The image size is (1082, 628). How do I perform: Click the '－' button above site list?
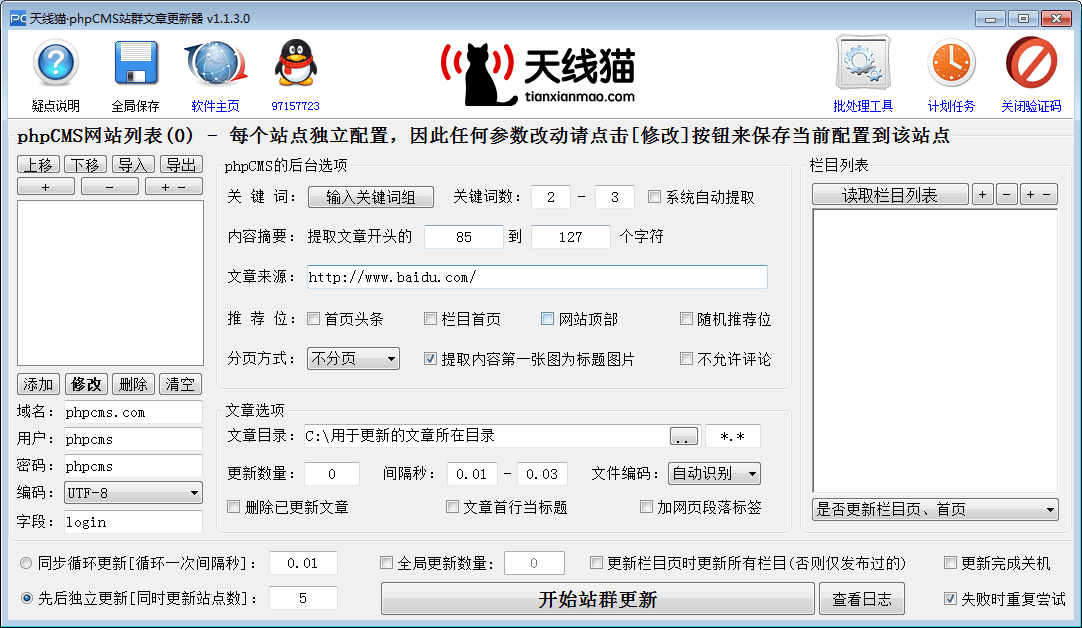[x=110, y=186]
